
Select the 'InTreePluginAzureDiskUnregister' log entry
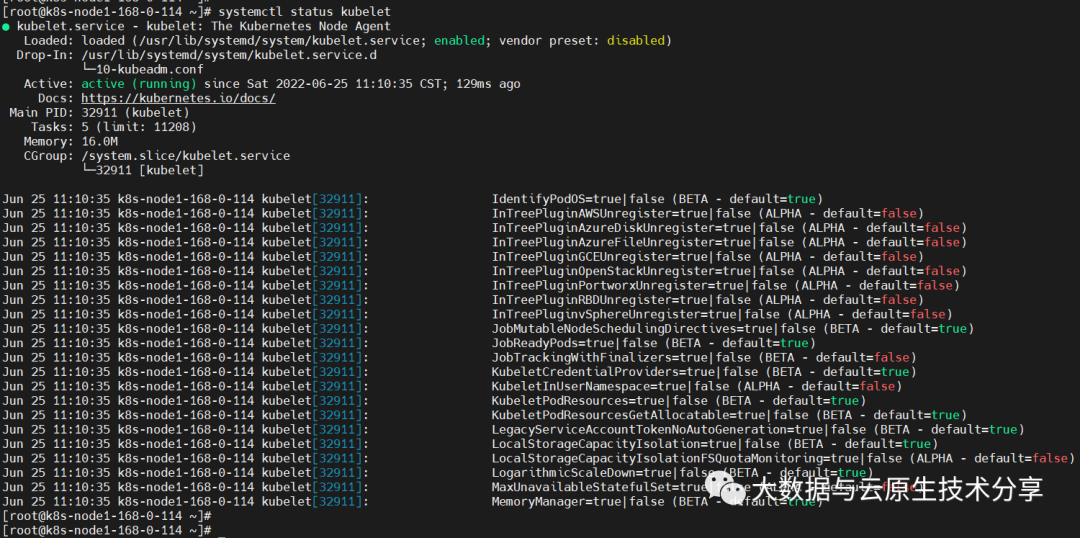tap(729, 228)
